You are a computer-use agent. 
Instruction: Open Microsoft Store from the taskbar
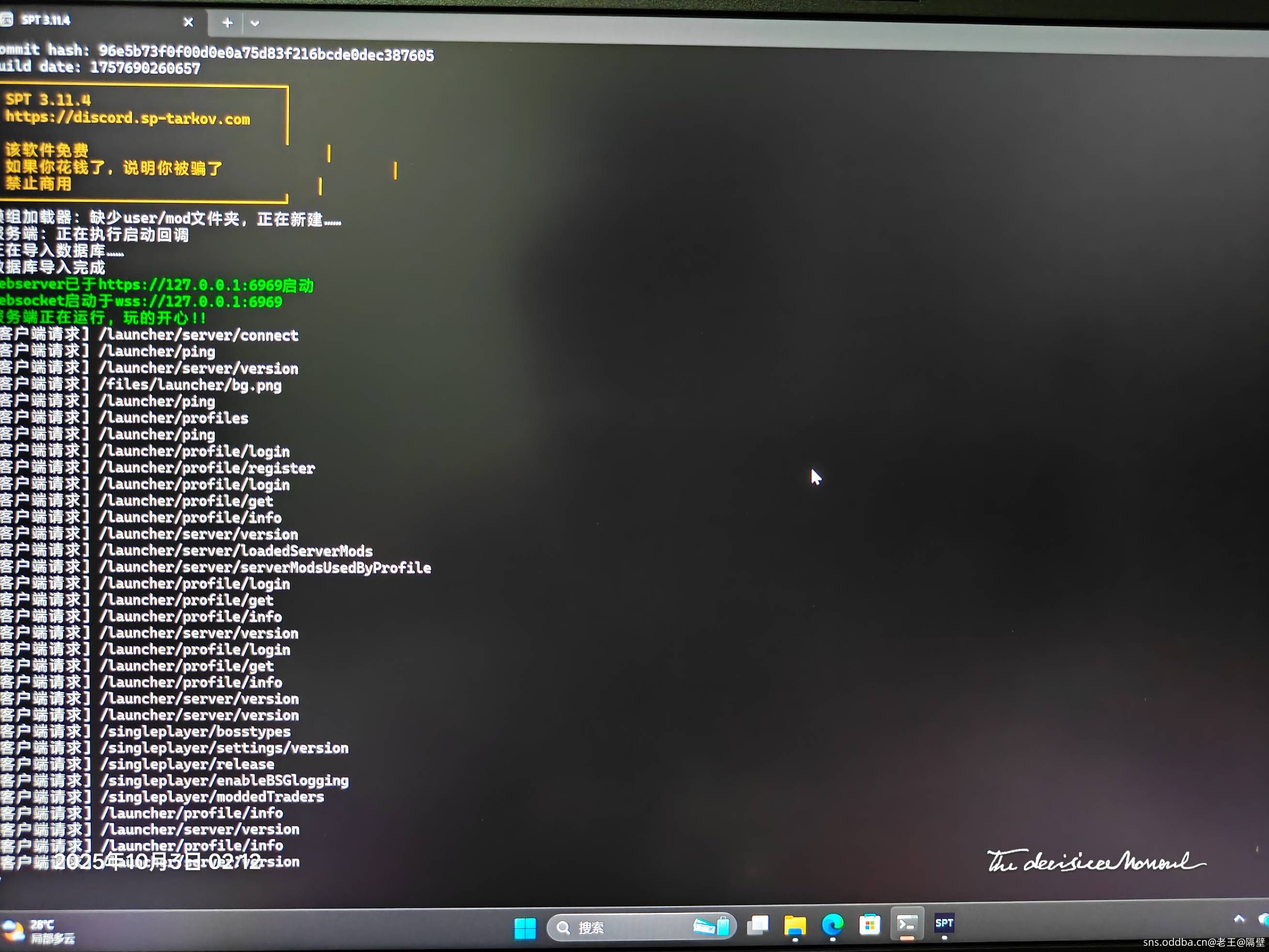[869, 924]
